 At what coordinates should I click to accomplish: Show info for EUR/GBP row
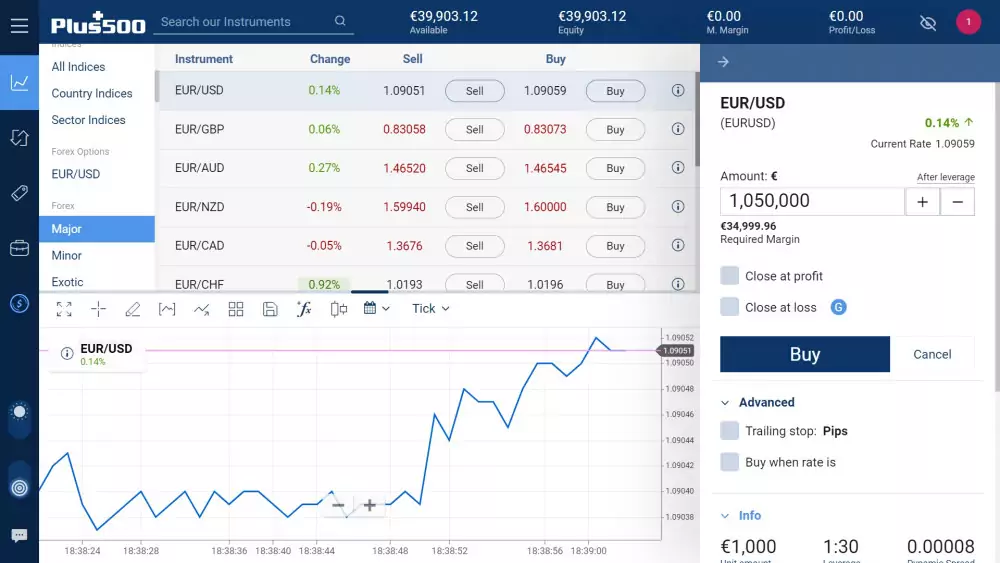pos(678,129)
